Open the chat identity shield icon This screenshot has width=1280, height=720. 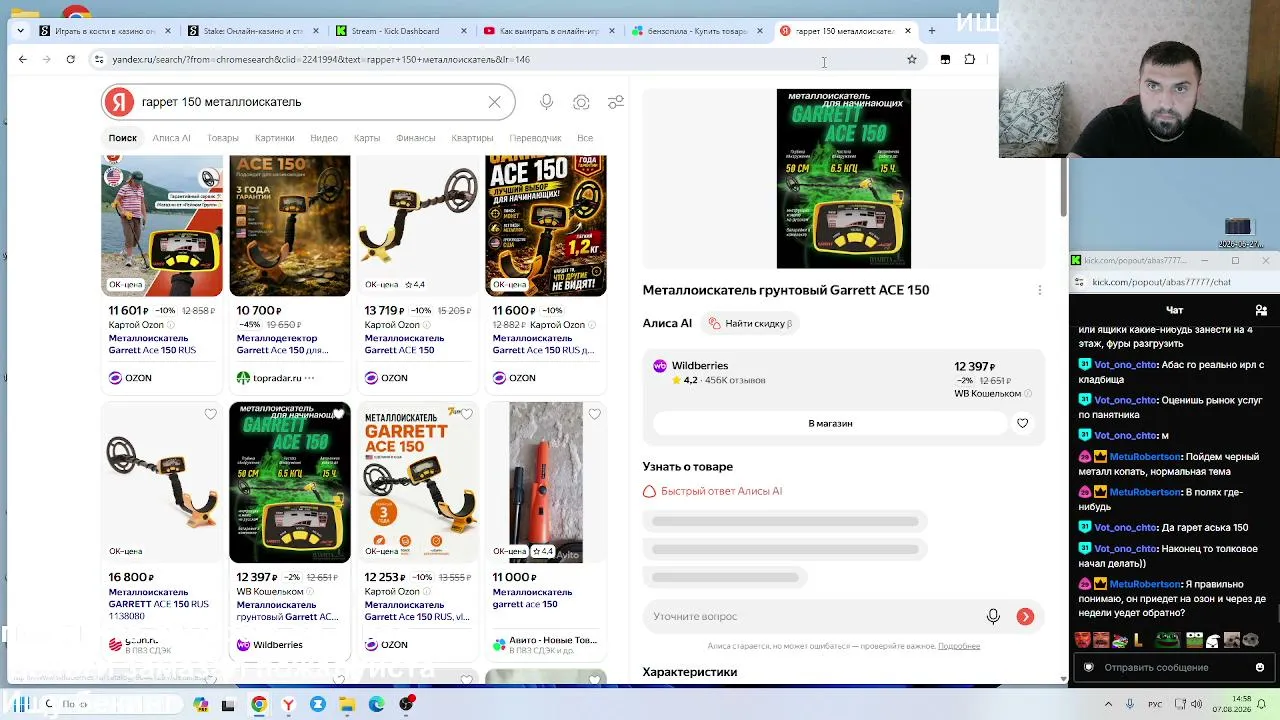(1089, 667)
